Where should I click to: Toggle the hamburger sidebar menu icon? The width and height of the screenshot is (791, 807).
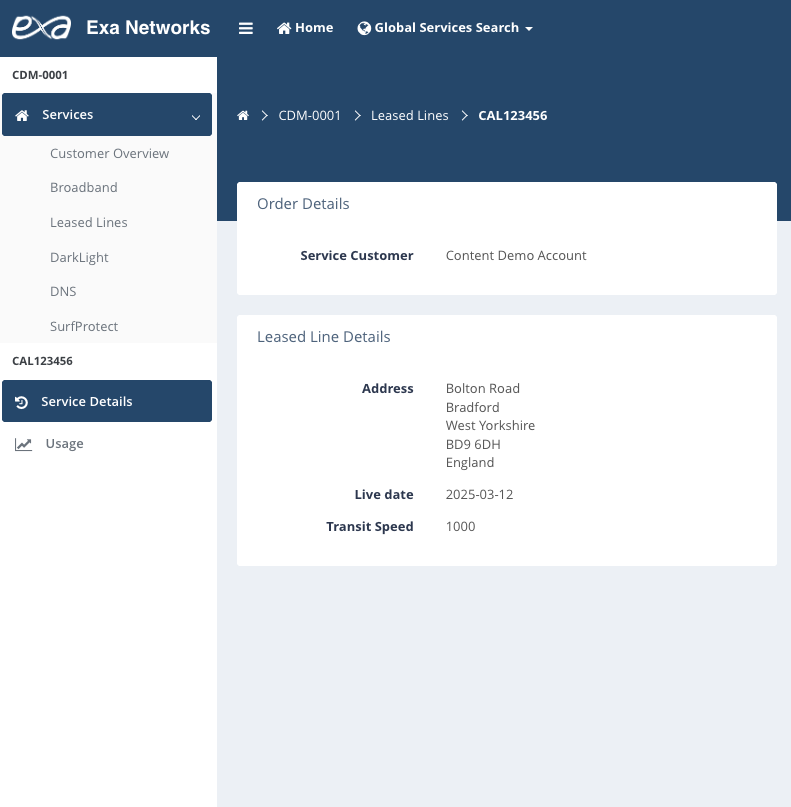tap(246, 28)
